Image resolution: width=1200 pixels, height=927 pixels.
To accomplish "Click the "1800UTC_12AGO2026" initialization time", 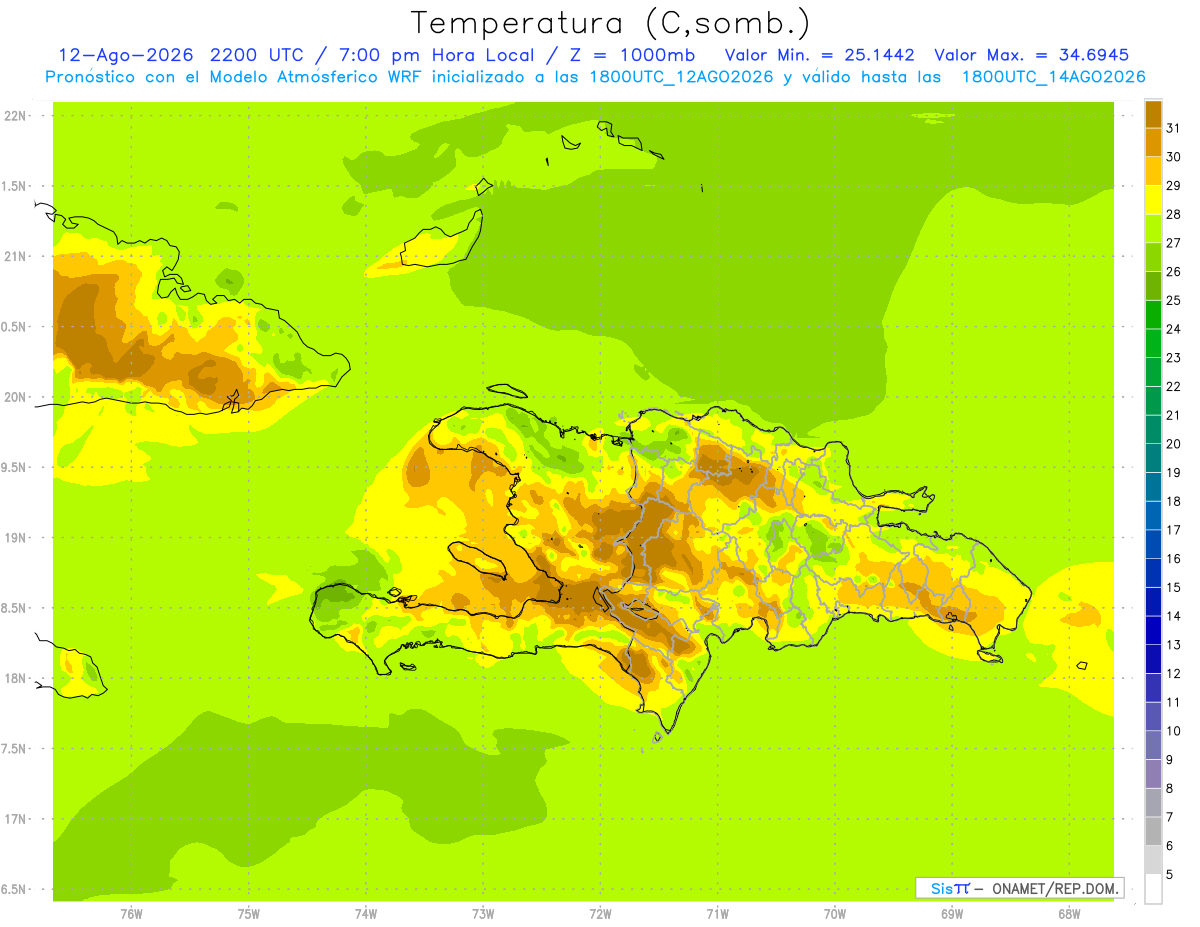I will [683, 77].
